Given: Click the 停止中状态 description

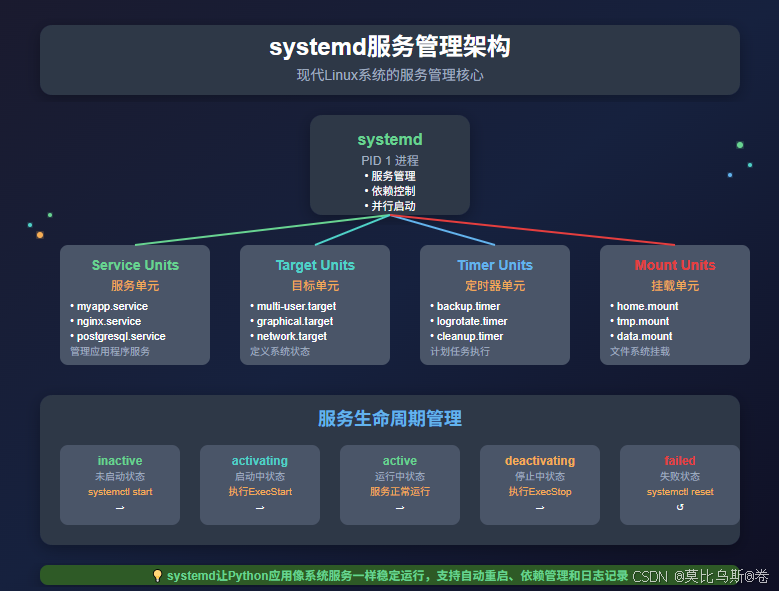Looking at the screenshot, I should [540, 476].
